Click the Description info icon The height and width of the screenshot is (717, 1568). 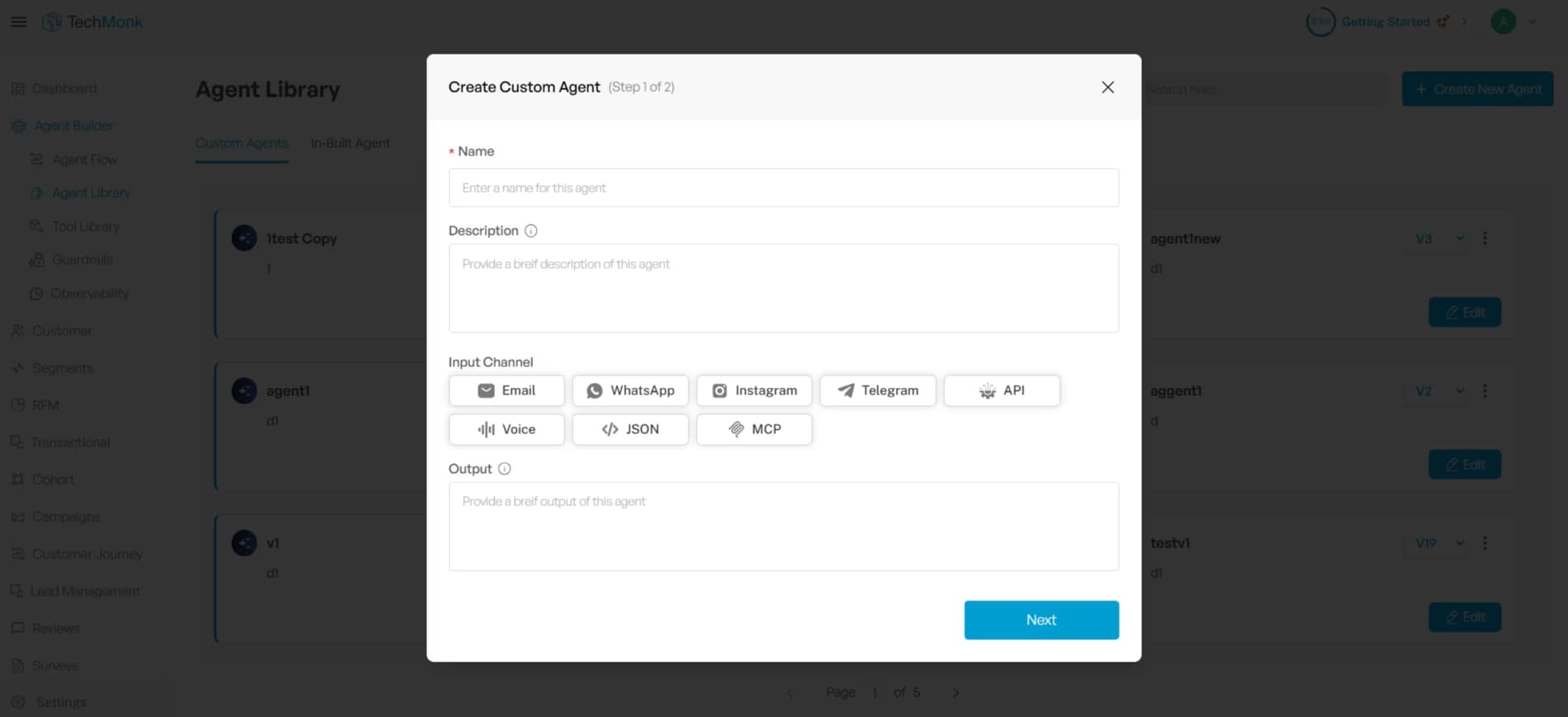pos(531,231)
